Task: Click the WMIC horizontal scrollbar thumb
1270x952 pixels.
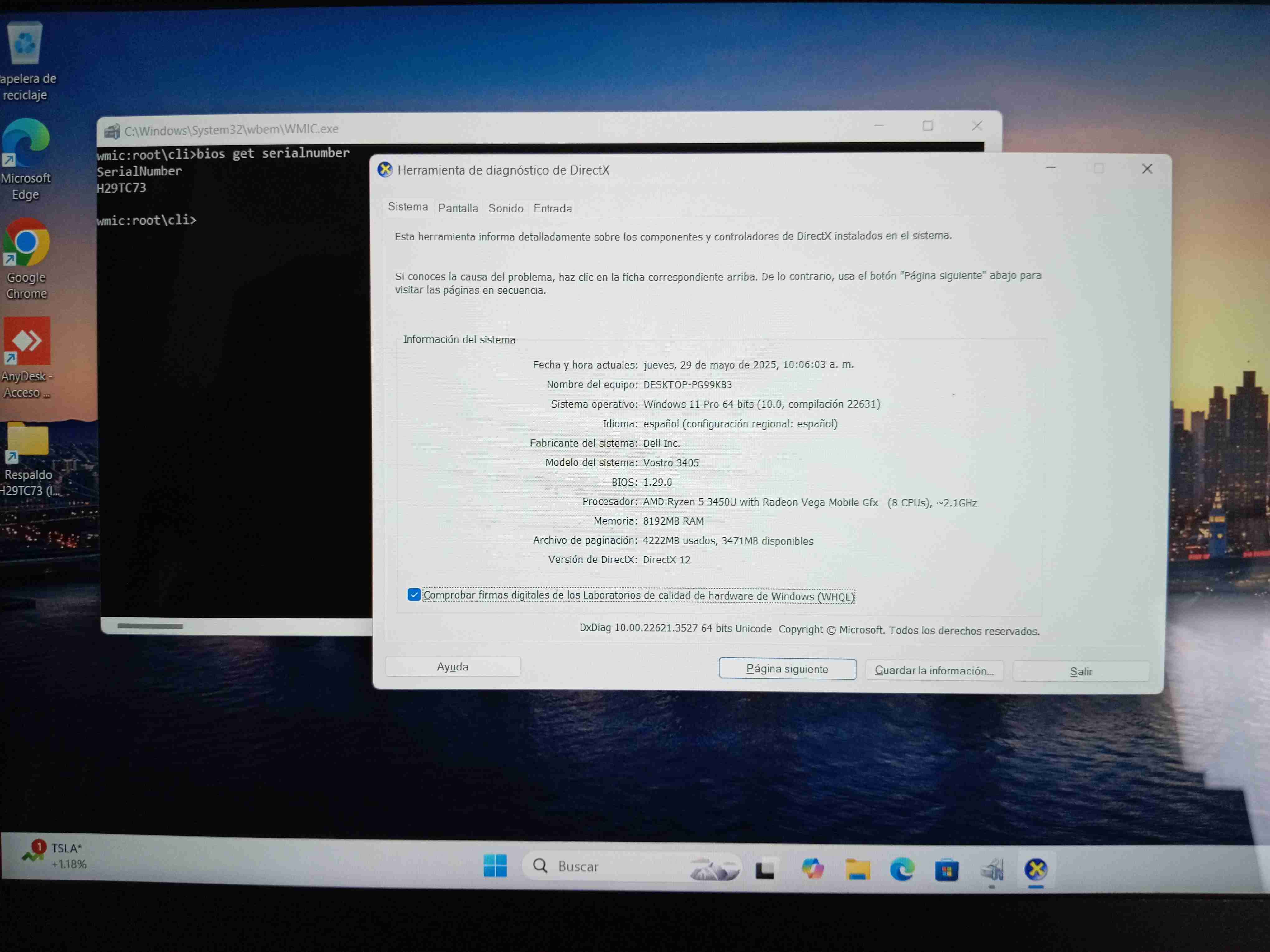Action: pos(150,626)
